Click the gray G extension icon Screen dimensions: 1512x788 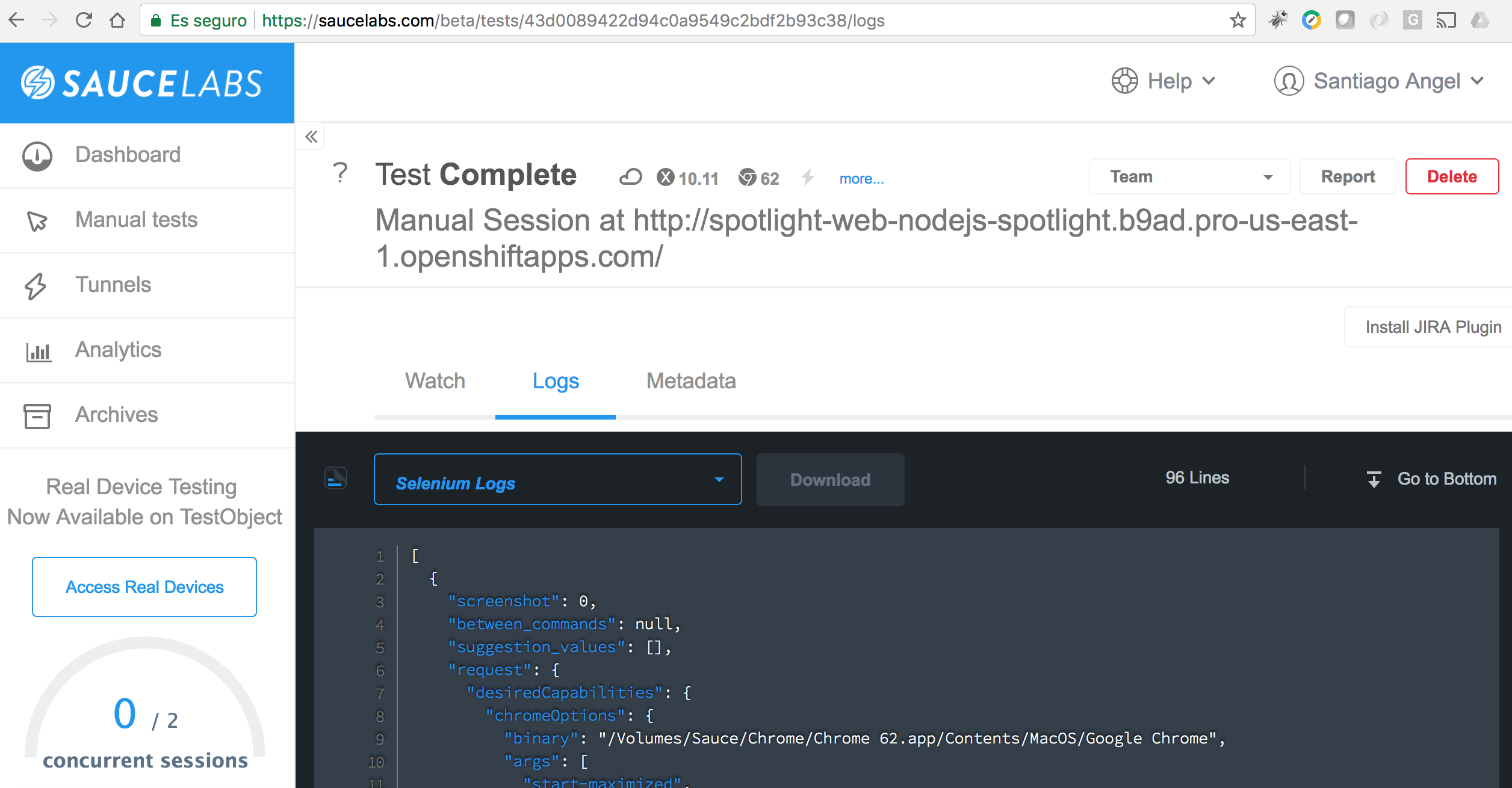coord(1413,20)
